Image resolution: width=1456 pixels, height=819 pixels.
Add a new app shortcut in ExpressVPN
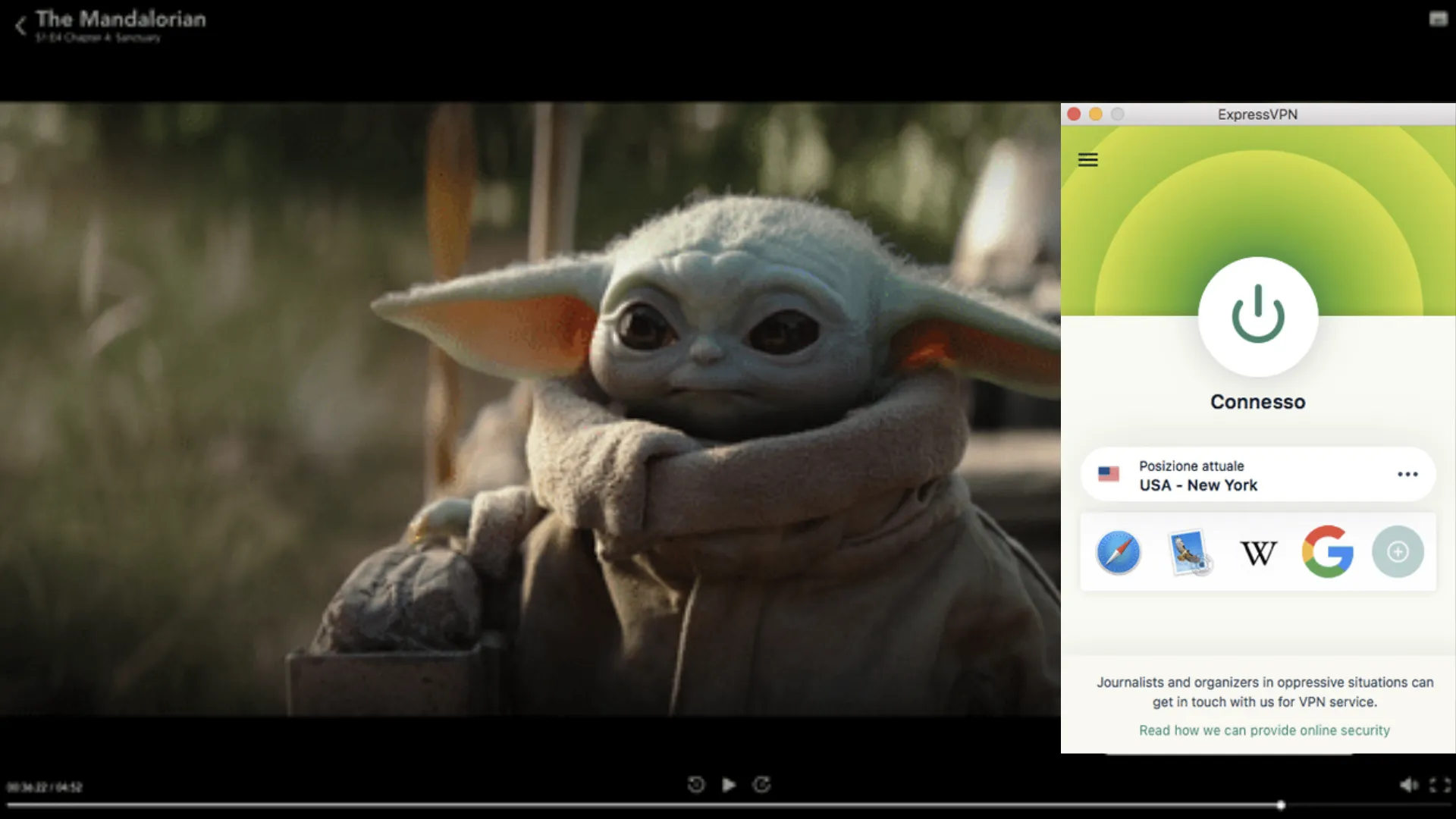click(x=1398, y=552)
